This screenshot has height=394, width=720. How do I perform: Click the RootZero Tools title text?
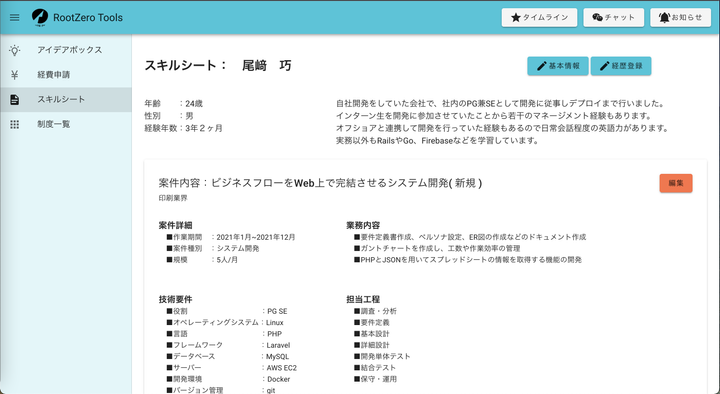coord(88,18)
